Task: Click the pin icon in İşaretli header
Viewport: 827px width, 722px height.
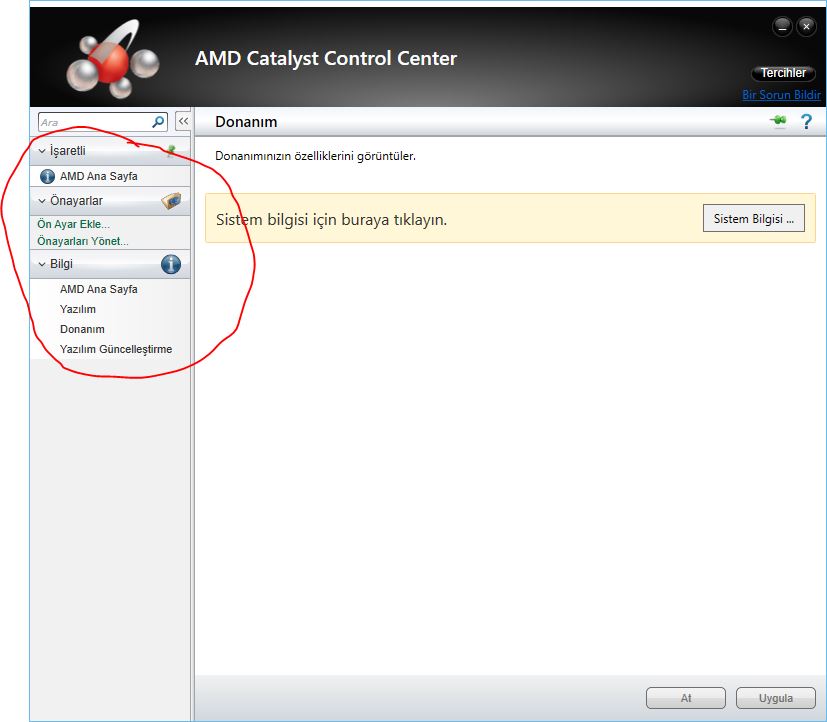Action: 171,151
